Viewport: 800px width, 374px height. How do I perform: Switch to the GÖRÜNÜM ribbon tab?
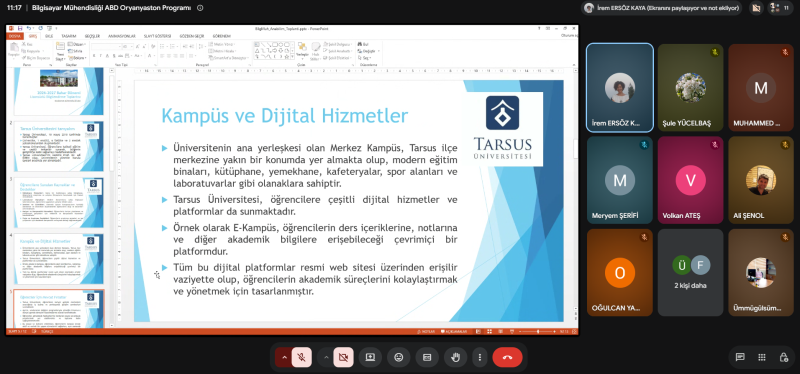coord(222,36)
